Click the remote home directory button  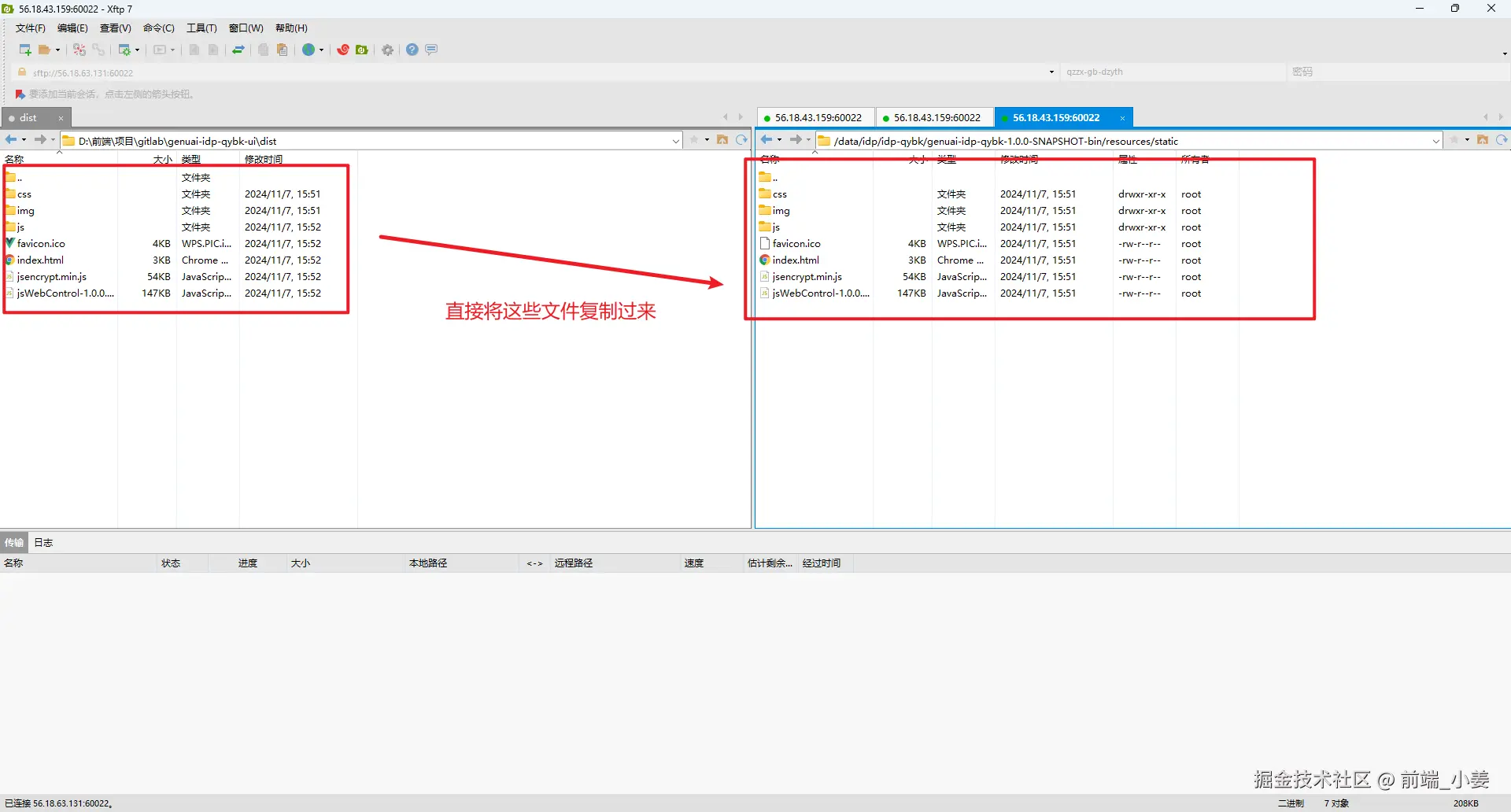click(1483, 140)
